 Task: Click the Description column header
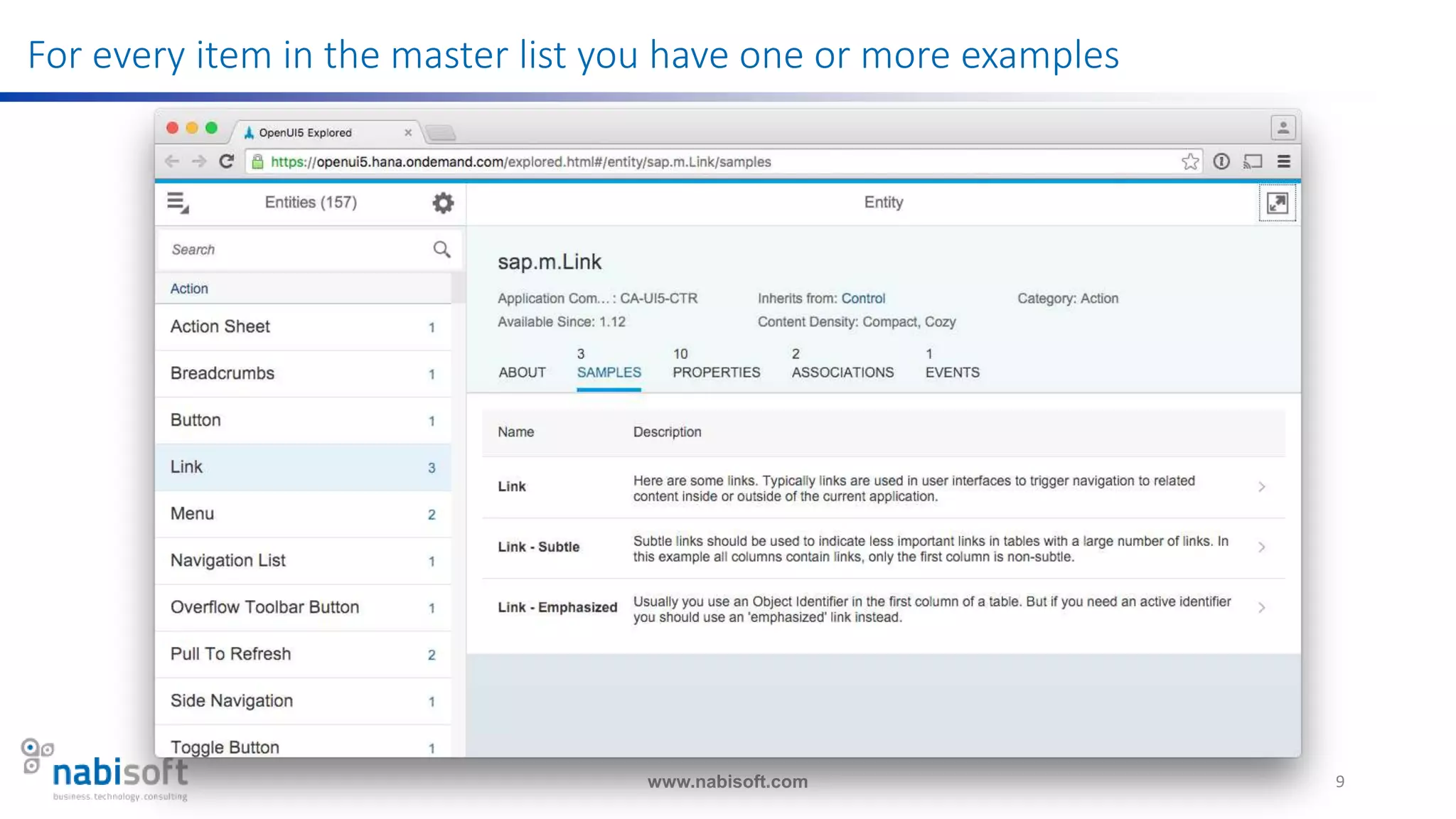pos(668,432)
